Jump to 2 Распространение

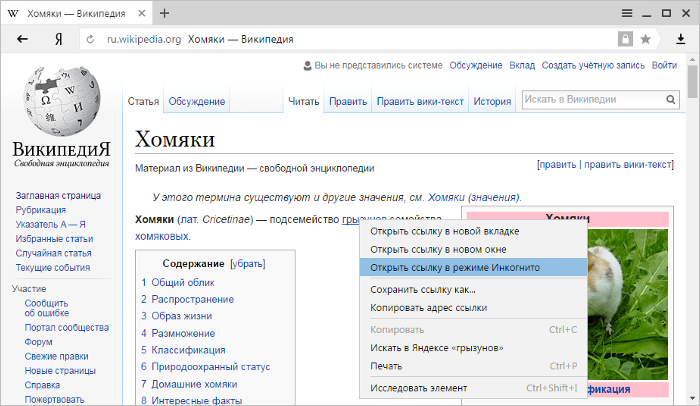(188, 299)
